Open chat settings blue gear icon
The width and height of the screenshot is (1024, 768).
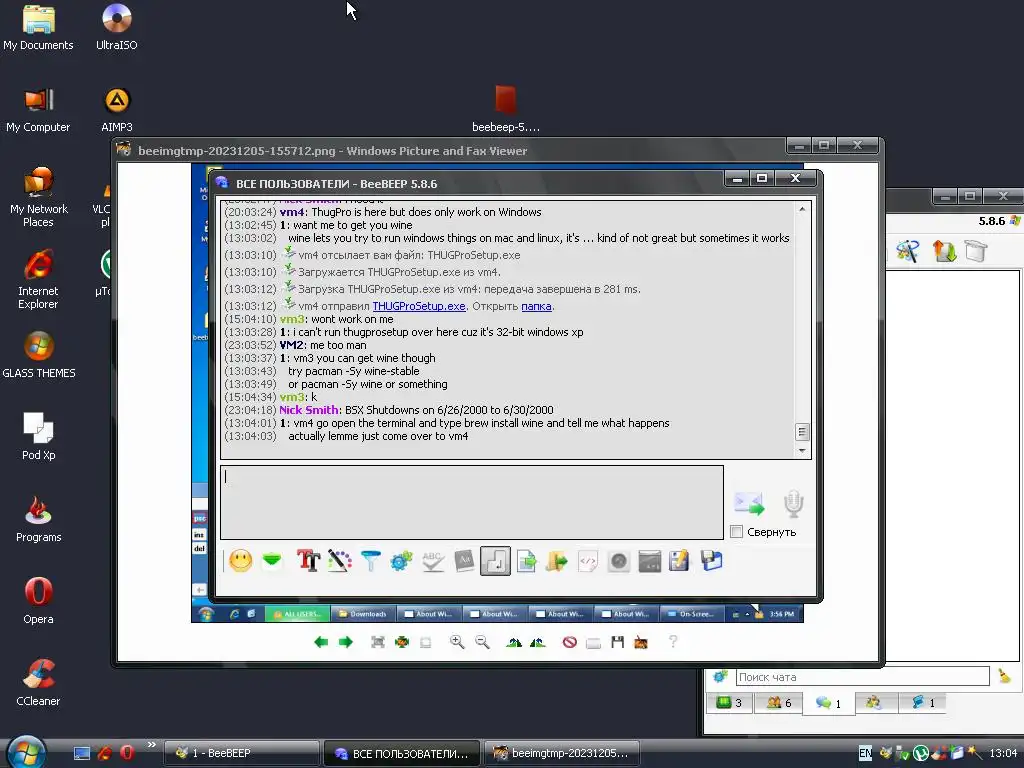(401, 560)
